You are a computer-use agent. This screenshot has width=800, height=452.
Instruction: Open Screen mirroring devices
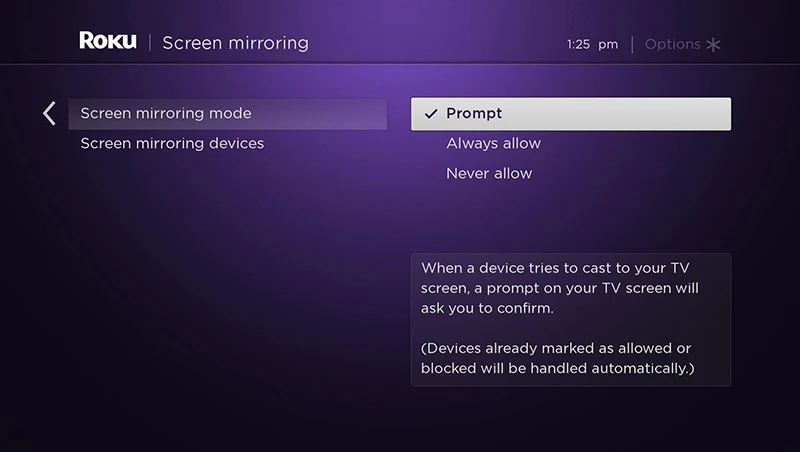pyautogui.click(x=172, y=144)
